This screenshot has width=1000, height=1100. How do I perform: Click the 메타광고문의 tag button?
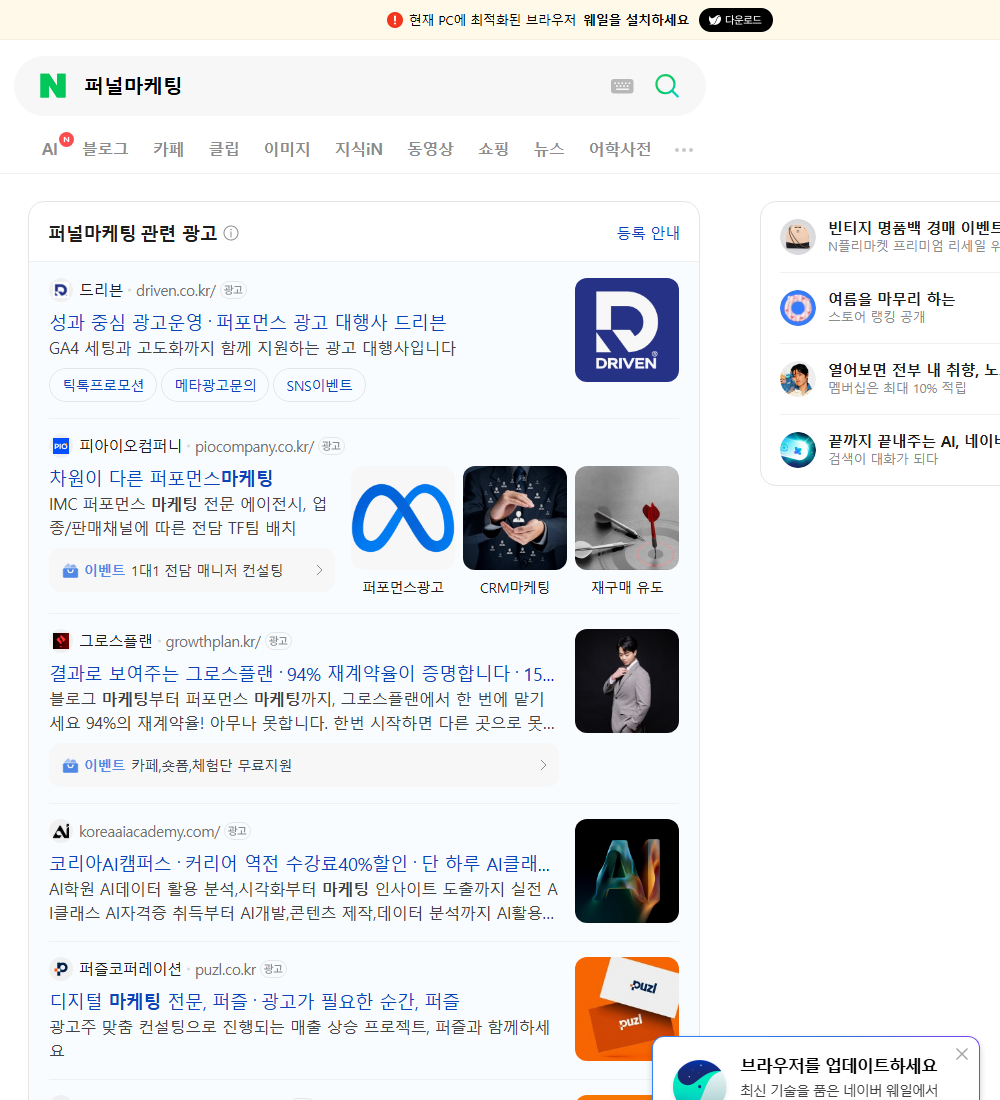[215, 385]
